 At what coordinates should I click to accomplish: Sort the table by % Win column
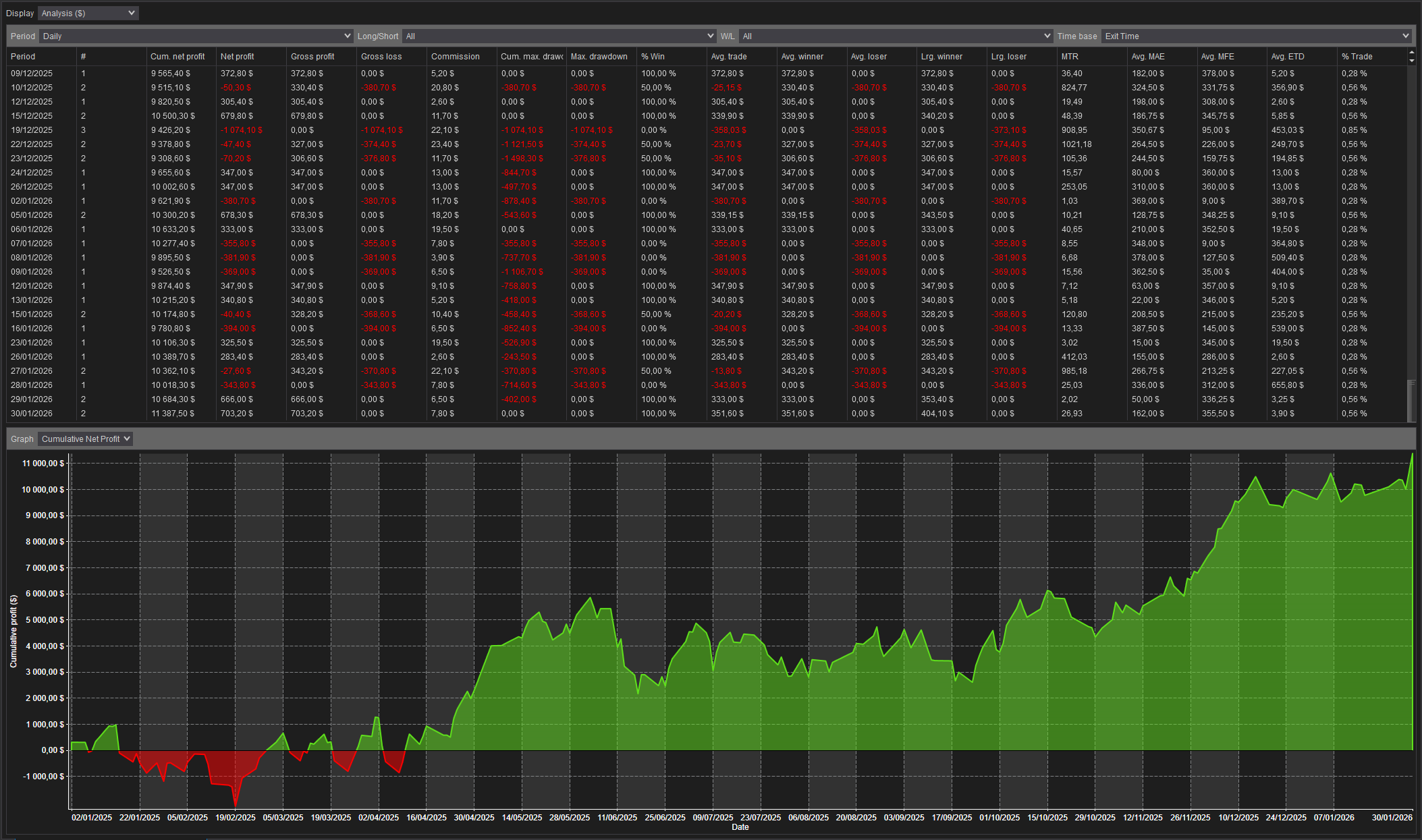click(x=654, y=56)
